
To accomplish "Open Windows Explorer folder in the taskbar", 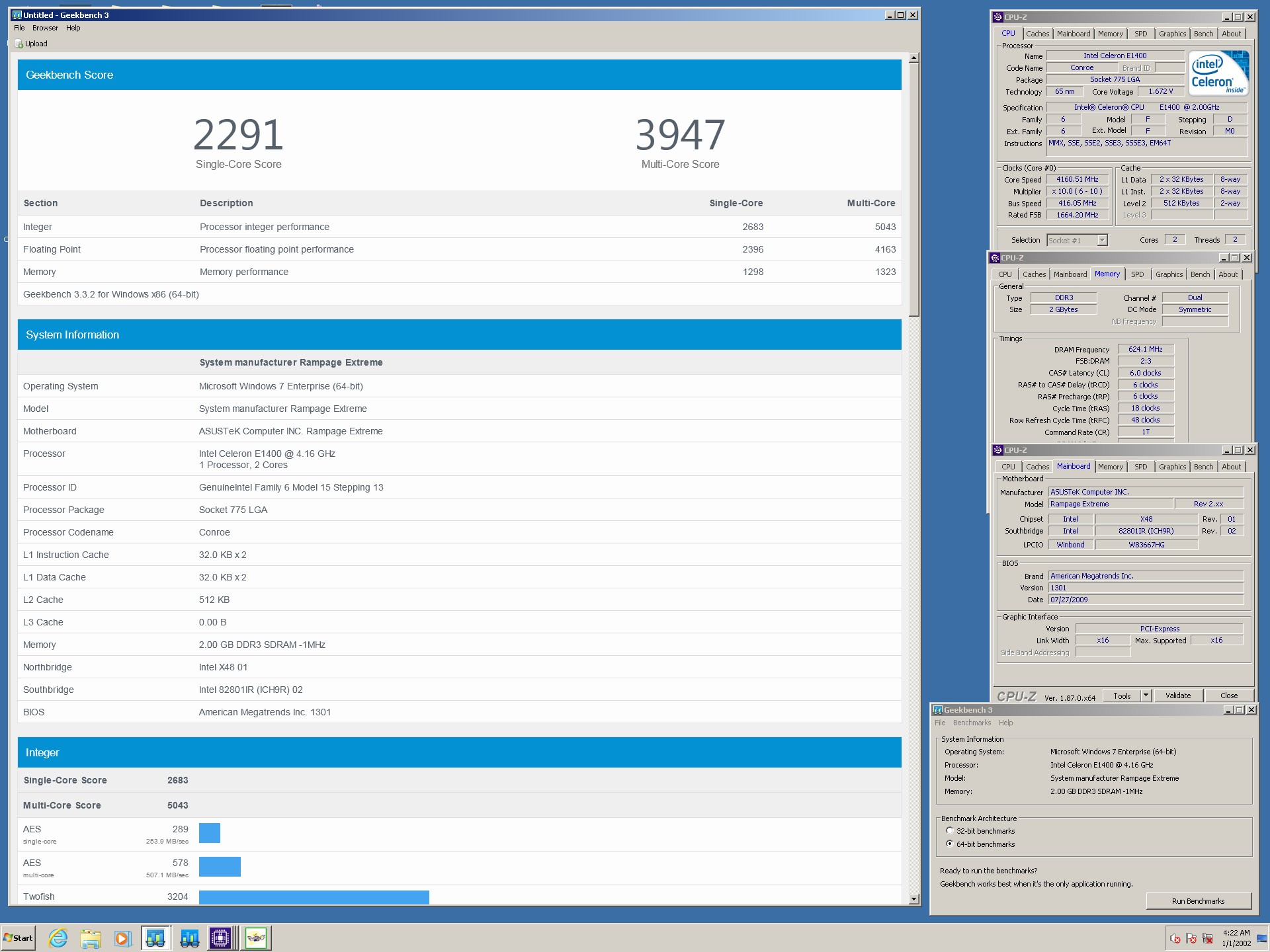I will click(91, 938).
